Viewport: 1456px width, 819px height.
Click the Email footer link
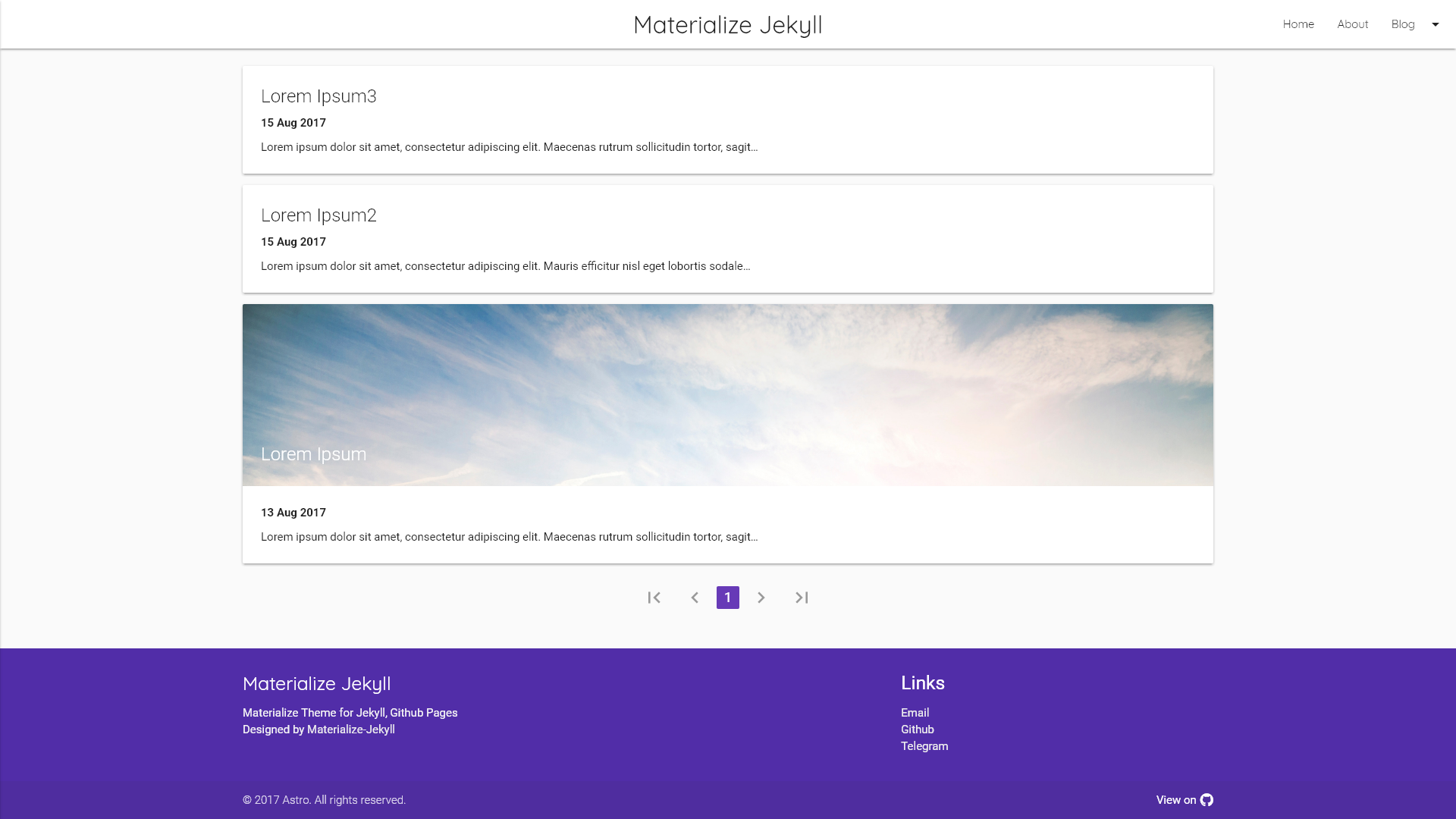[x=915, y=713]
